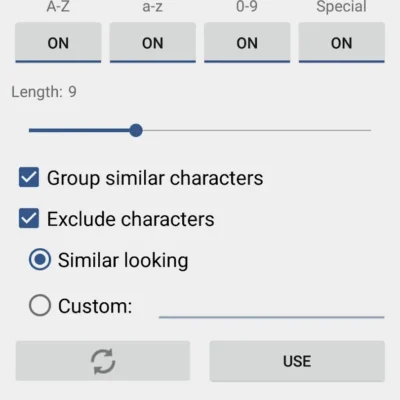Uncheck the Group similar characters checkbox

coord(29,177)
